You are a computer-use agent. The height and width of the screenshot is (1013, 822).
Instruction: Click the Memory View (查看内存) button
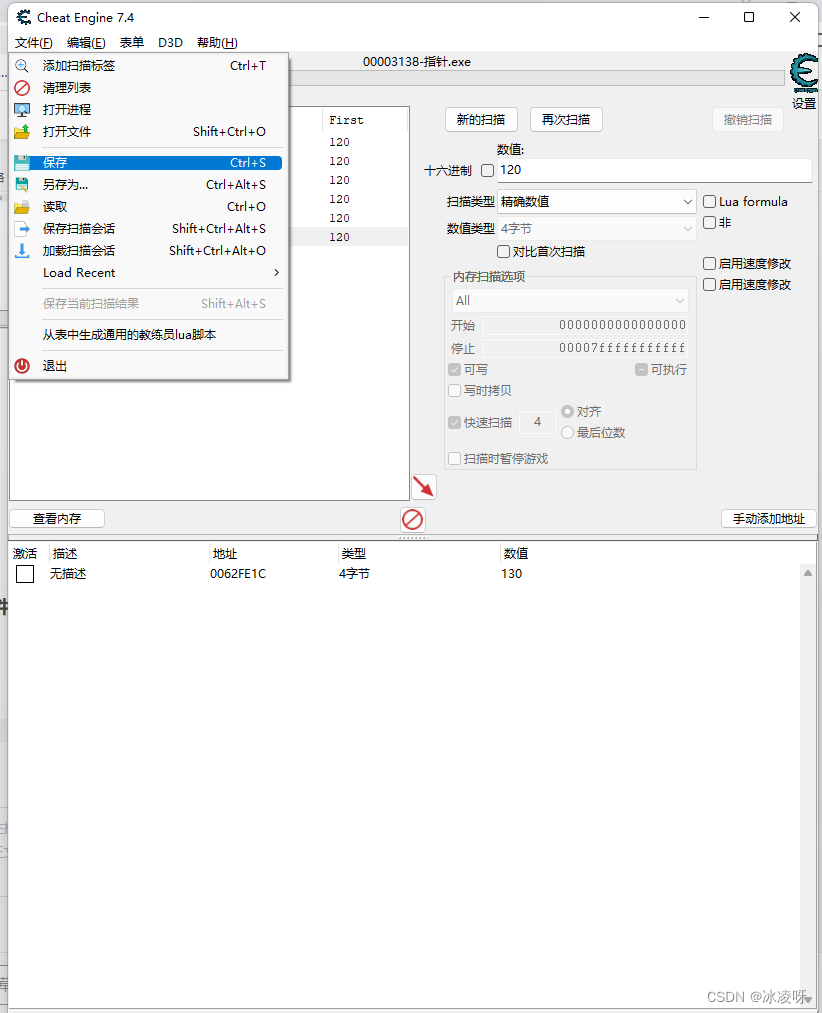pyautogui.click(x=57, y=518)
